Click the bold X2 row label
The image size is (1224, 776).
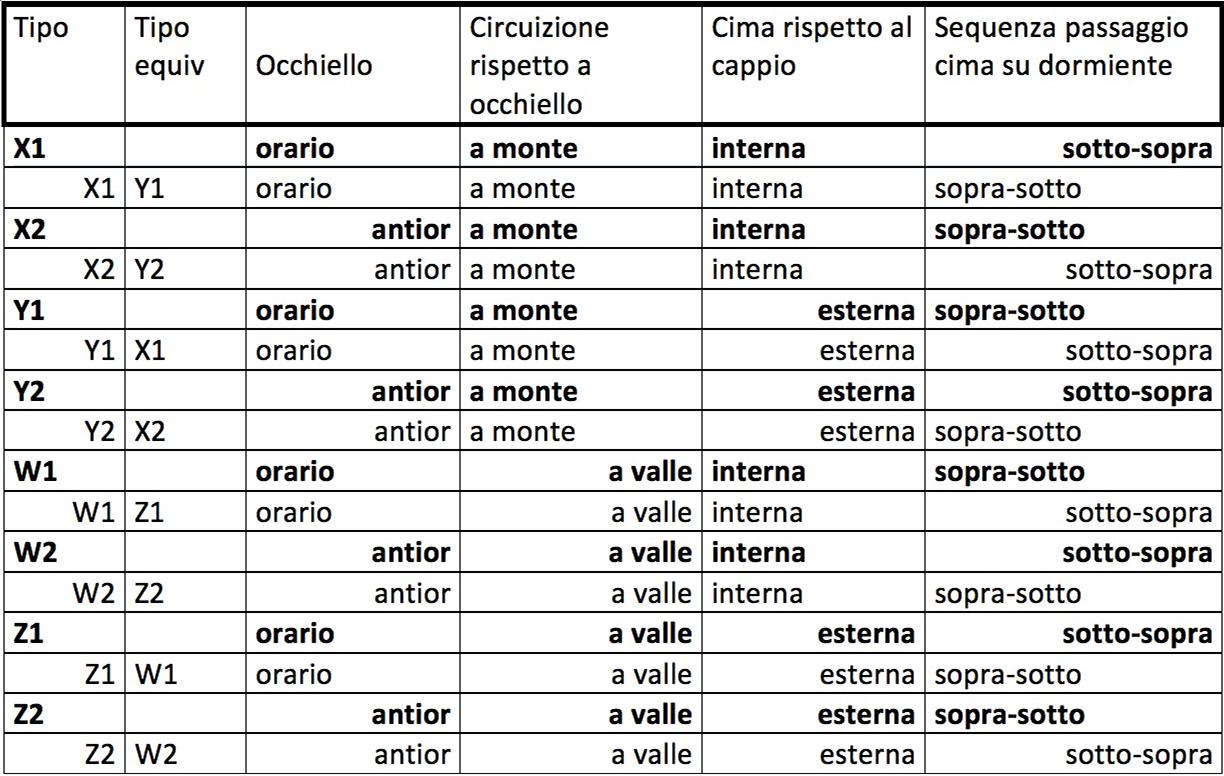(x=32, y=230)
